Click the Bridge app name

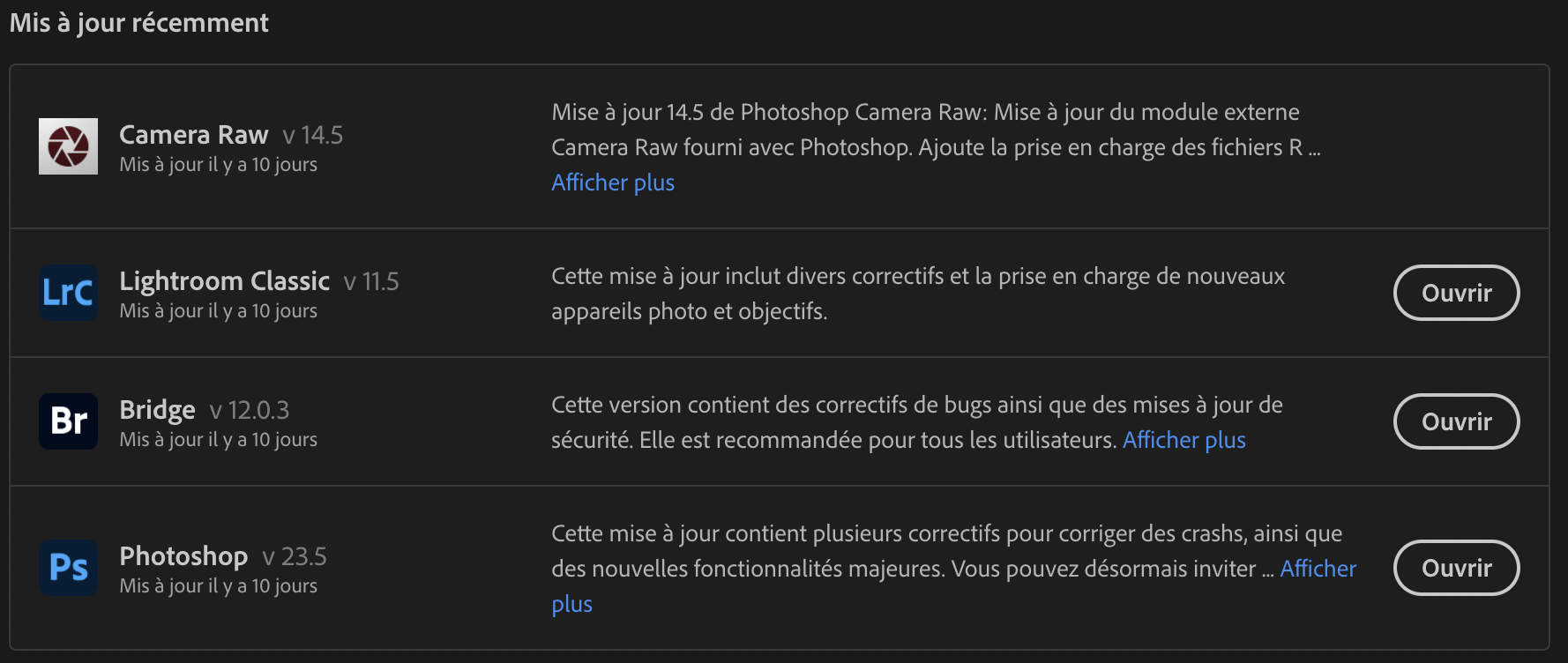pos(157,410)
